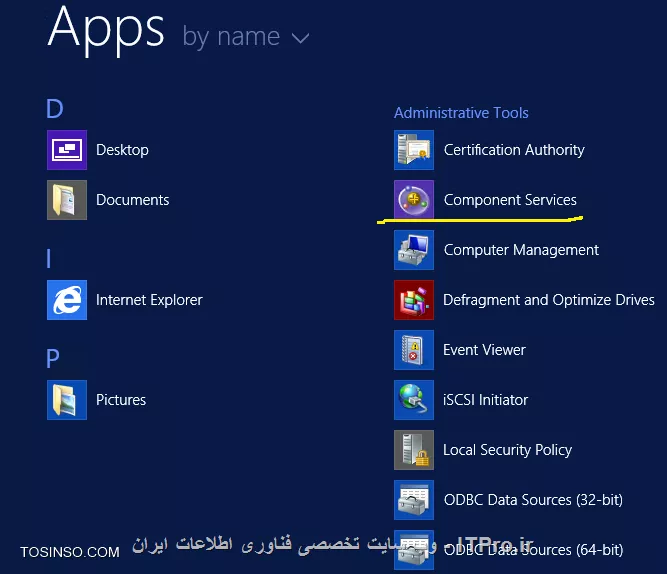Click the Administrative Tools group header
The width and height of the screenshot is (667, 574).
coord(461,113)
